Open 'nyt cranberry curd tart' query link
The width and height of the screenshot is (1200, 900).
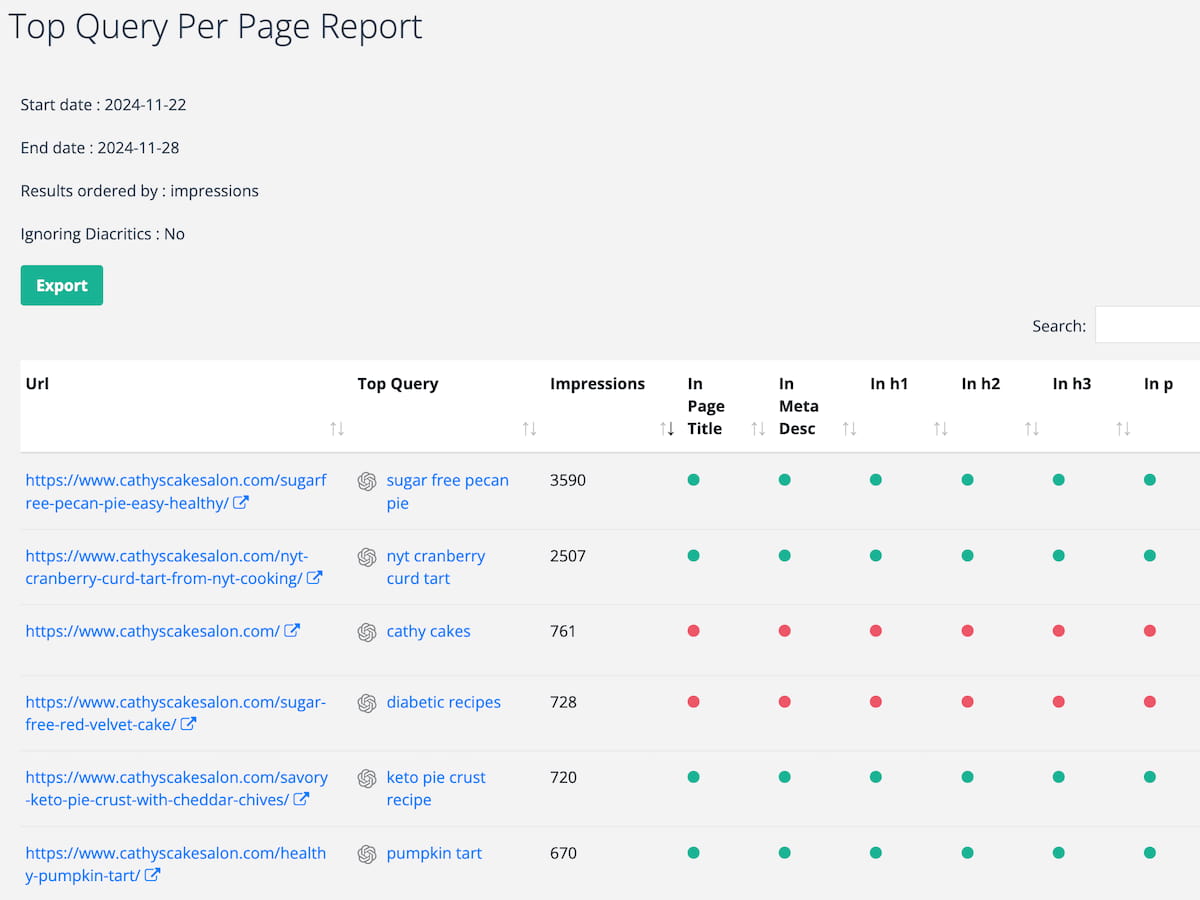click(436, 567)
